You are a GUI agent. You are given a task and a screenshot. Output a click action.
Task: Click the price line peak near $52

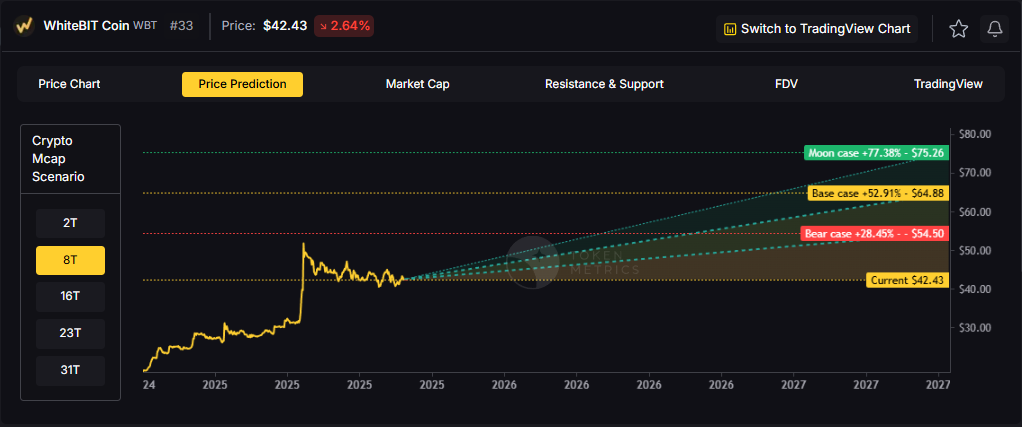coord(303,244)
